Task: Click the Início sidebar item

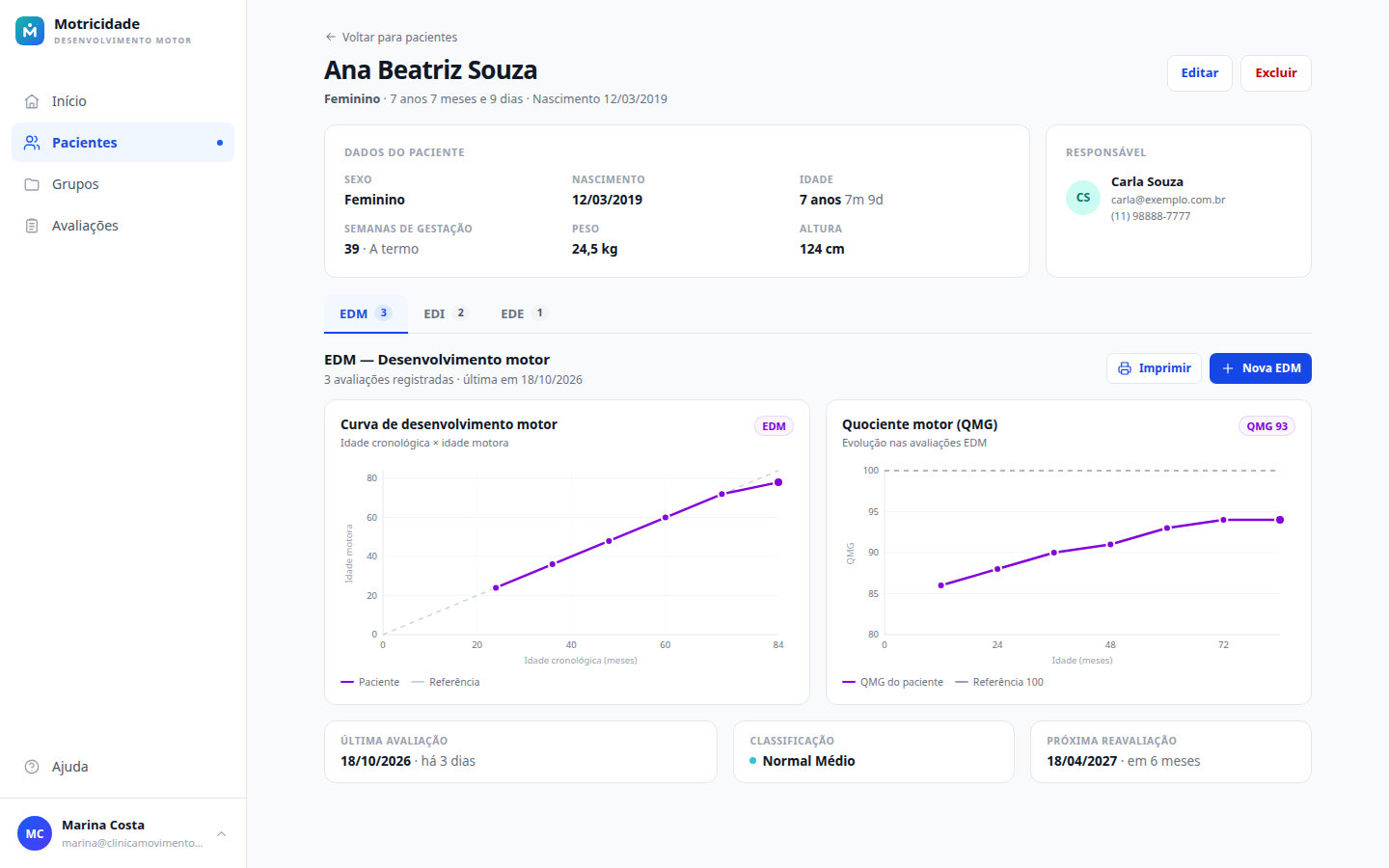Action: [x=123, y=101]
